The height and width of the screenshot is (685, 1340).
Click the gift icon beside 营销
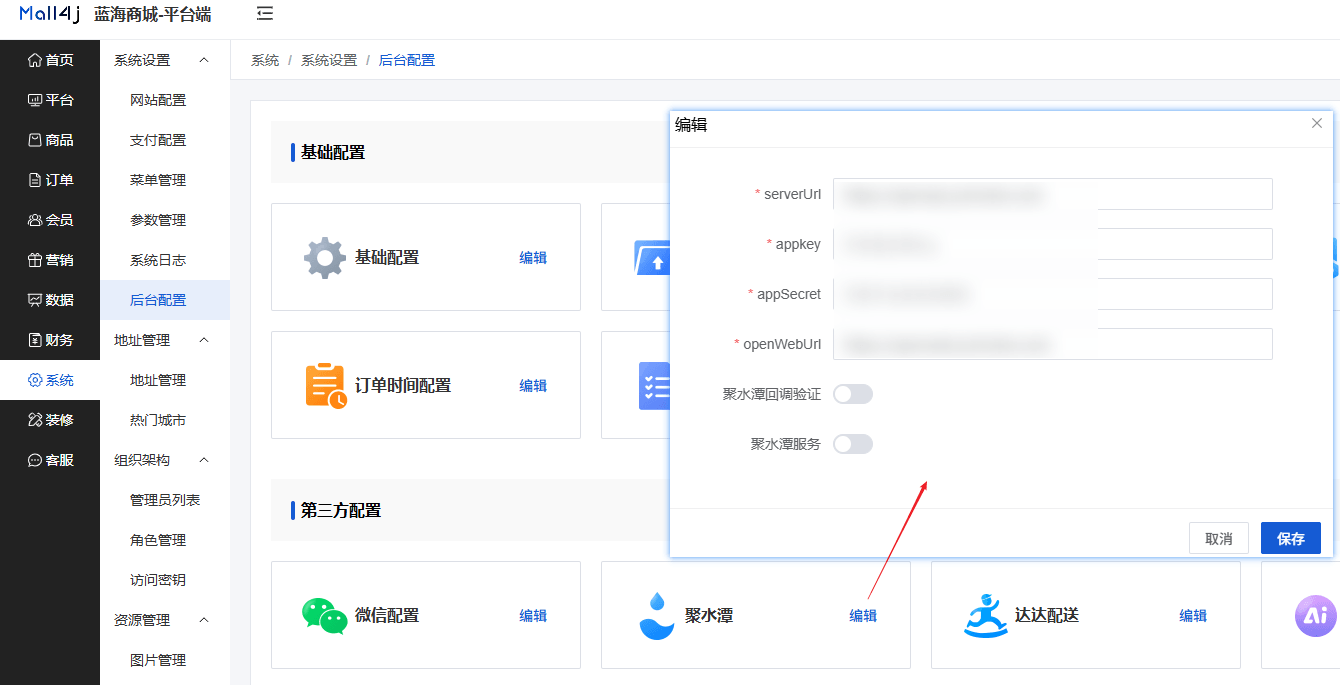[x=35, y=260]
